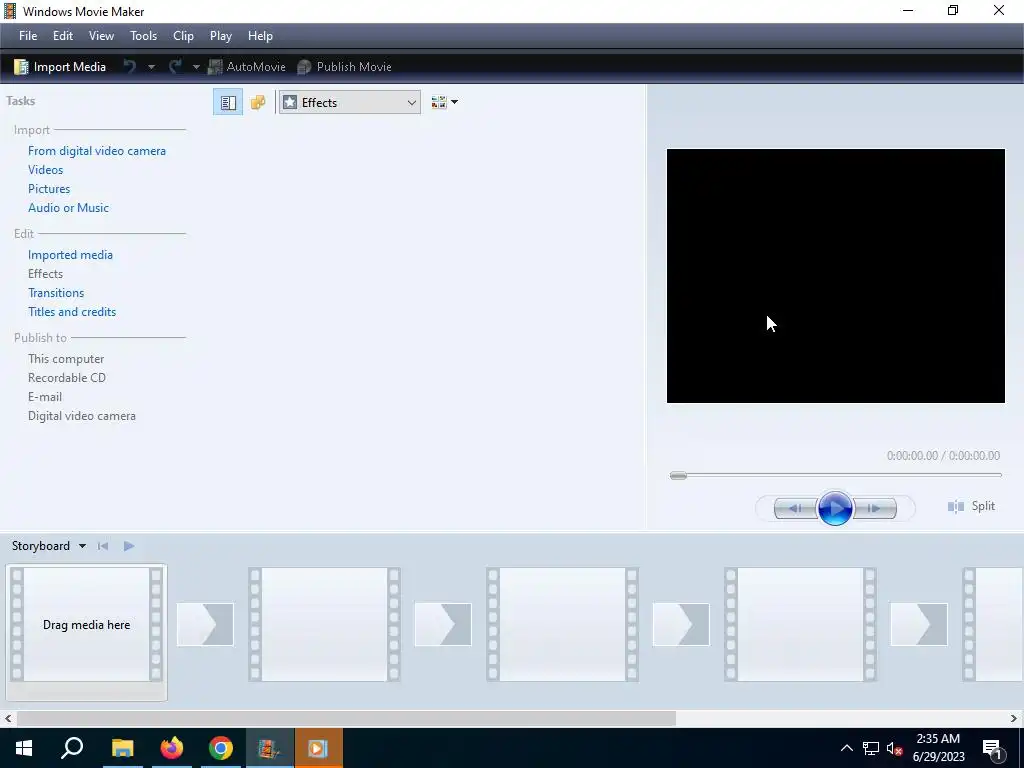Open the notification center icon

click(x=993, y=749)
